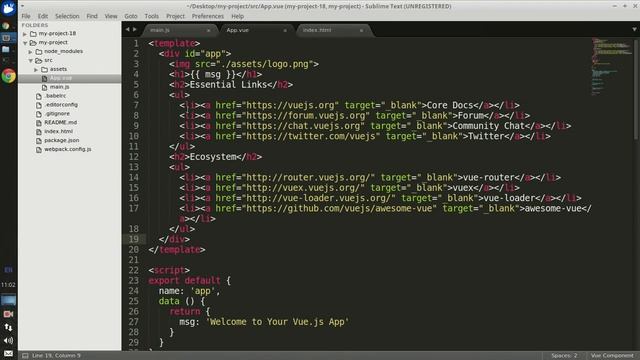The height and width of the screenshot is (360, 640).
Task: Open the window menu arrow in title bar
Action: (22, 6)
